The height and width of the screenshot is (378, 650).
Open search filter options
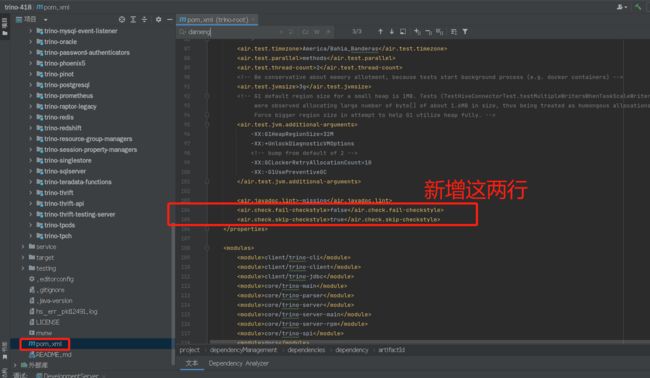coord(465,32)
